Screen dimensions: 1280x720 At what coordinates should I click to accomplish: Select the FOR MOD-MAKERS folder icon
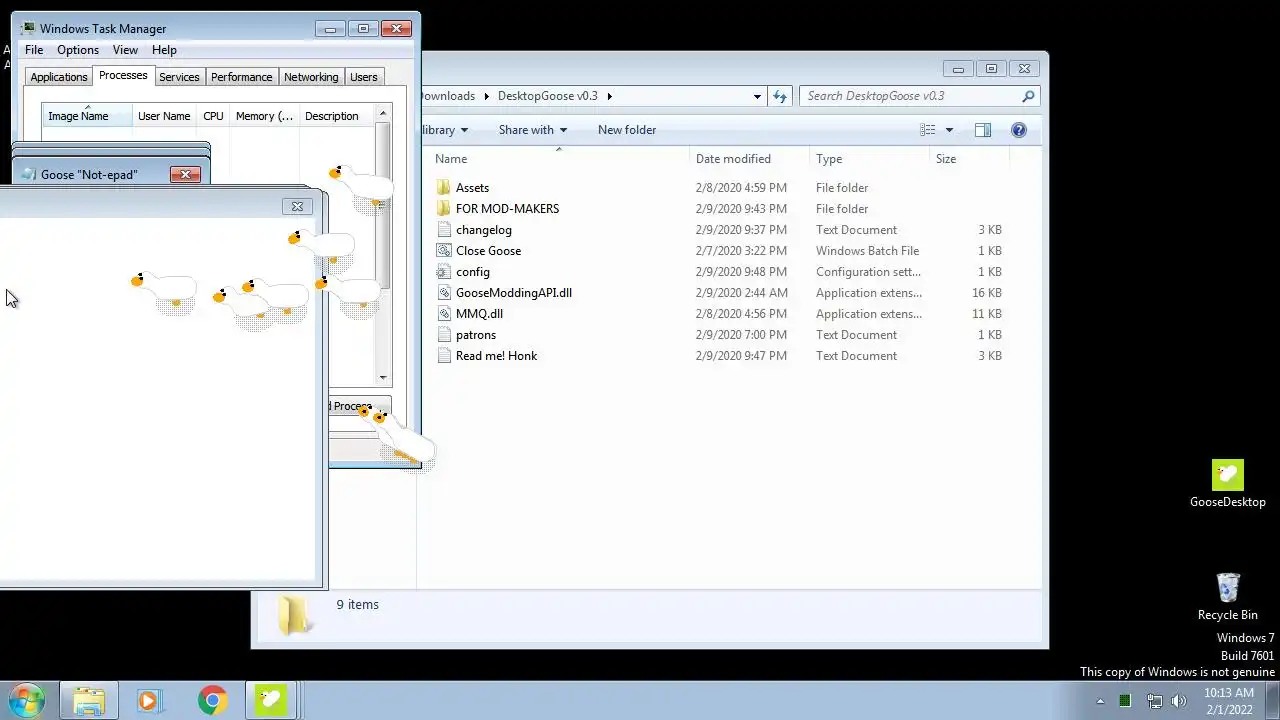pyautogui.click(x=444, y=209)
